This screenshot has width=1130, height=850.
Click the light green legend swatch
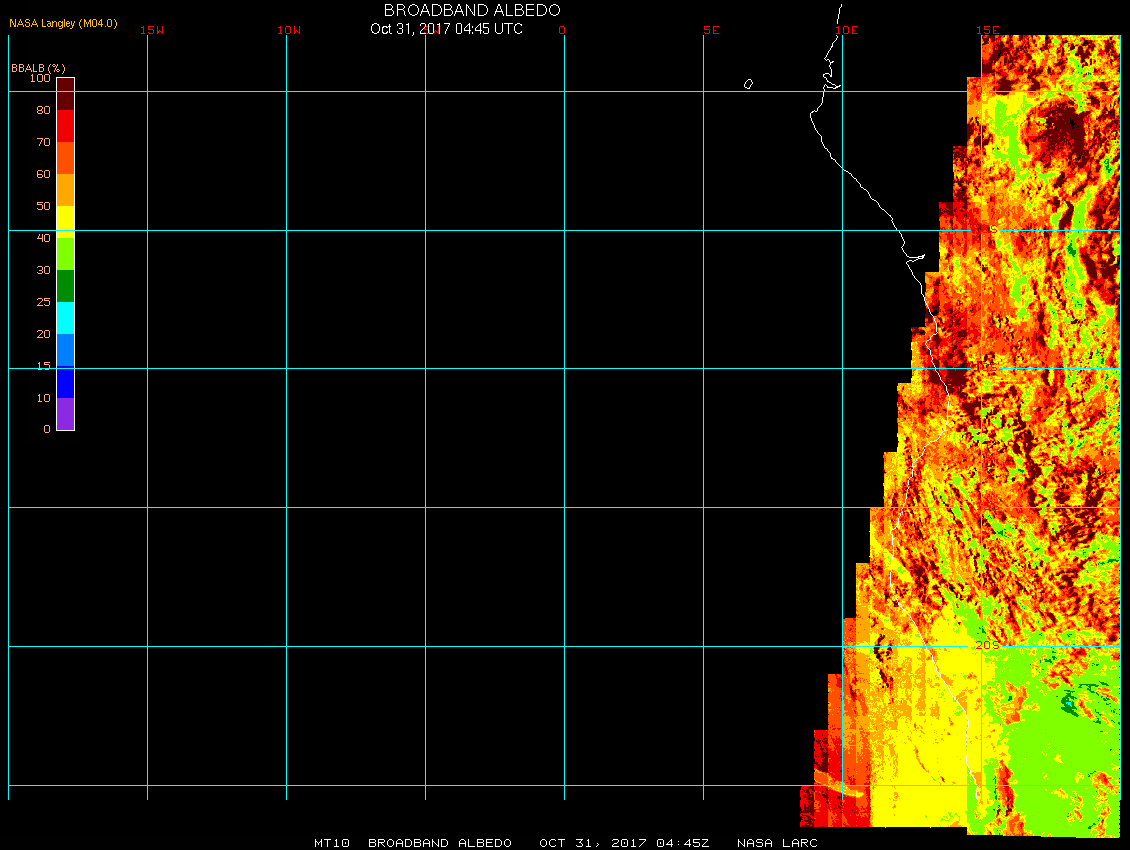coord(65,253)
